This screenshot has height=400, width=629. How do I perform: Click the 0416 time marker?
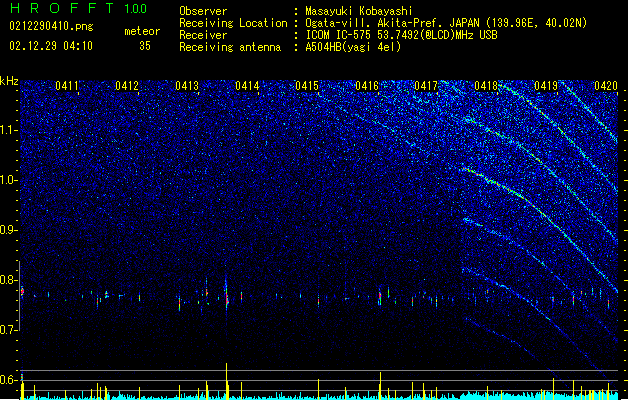[x=367, y=86]
